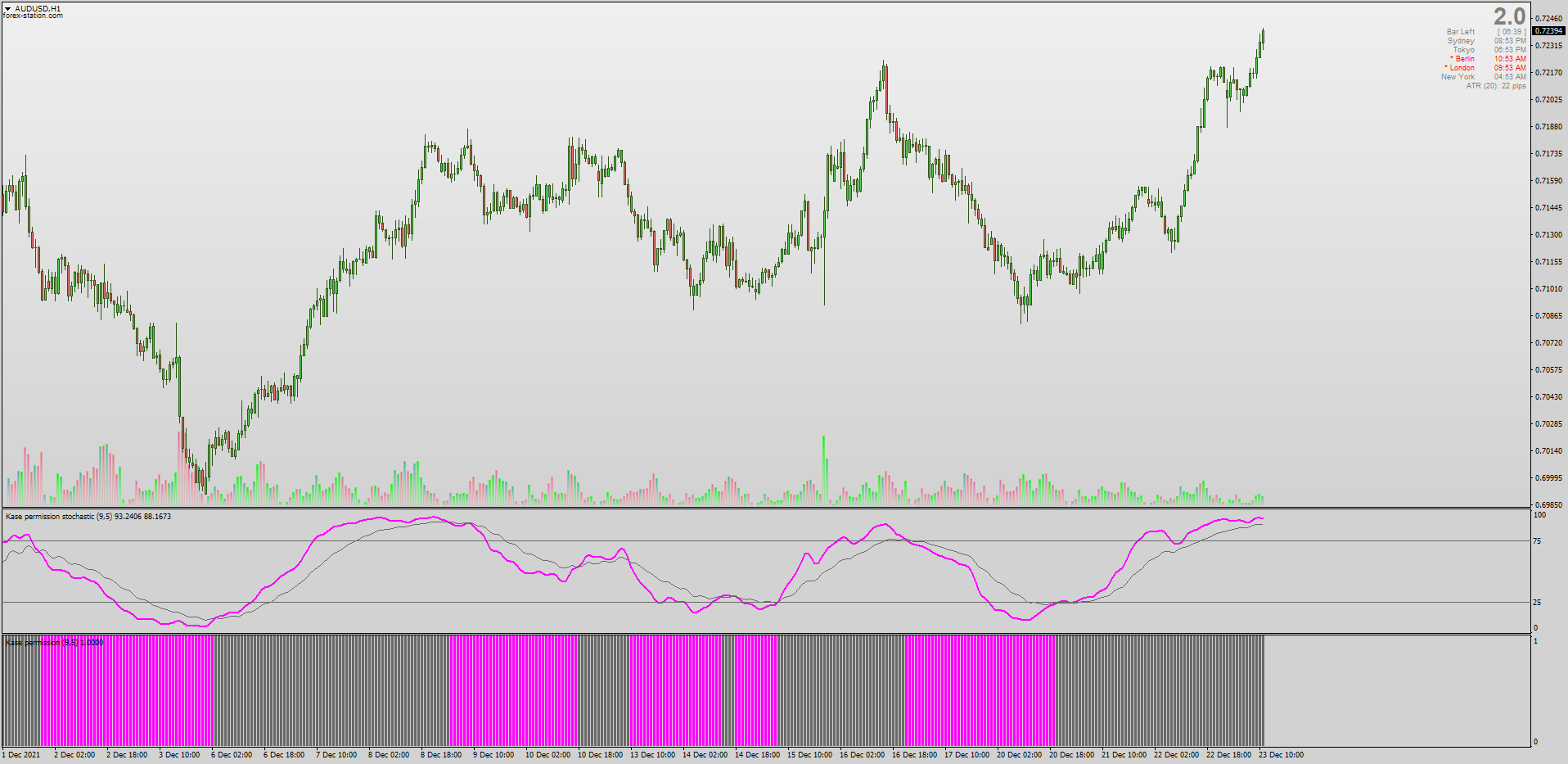Click the current price tag 0.72394
The width and height of the screenshot is (1568, 764).
coord(1548,31)
